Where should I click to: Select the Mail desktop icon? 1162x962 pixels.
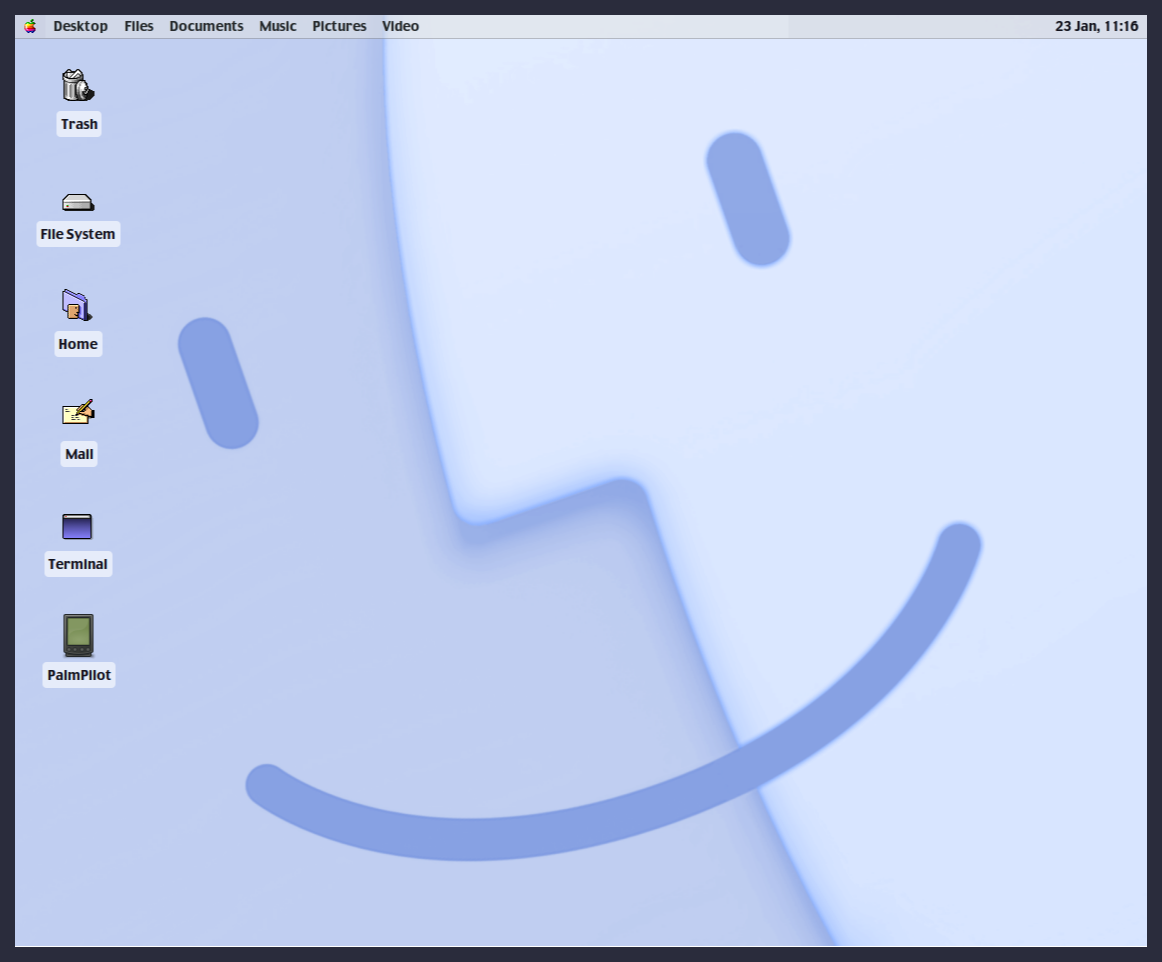78,412
